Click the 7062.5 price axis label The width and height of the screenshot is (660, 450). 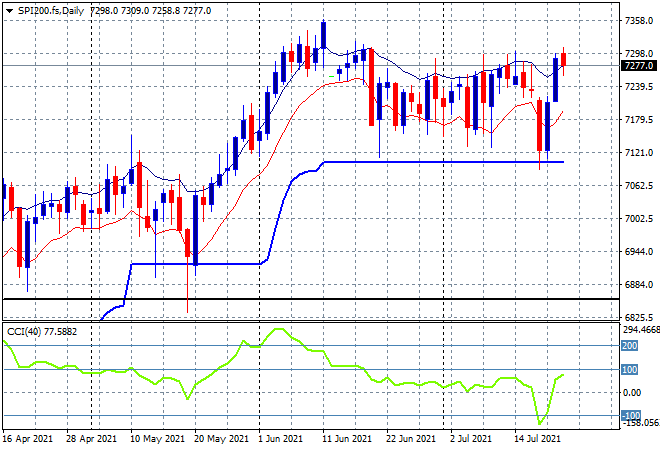coord(639,186)
